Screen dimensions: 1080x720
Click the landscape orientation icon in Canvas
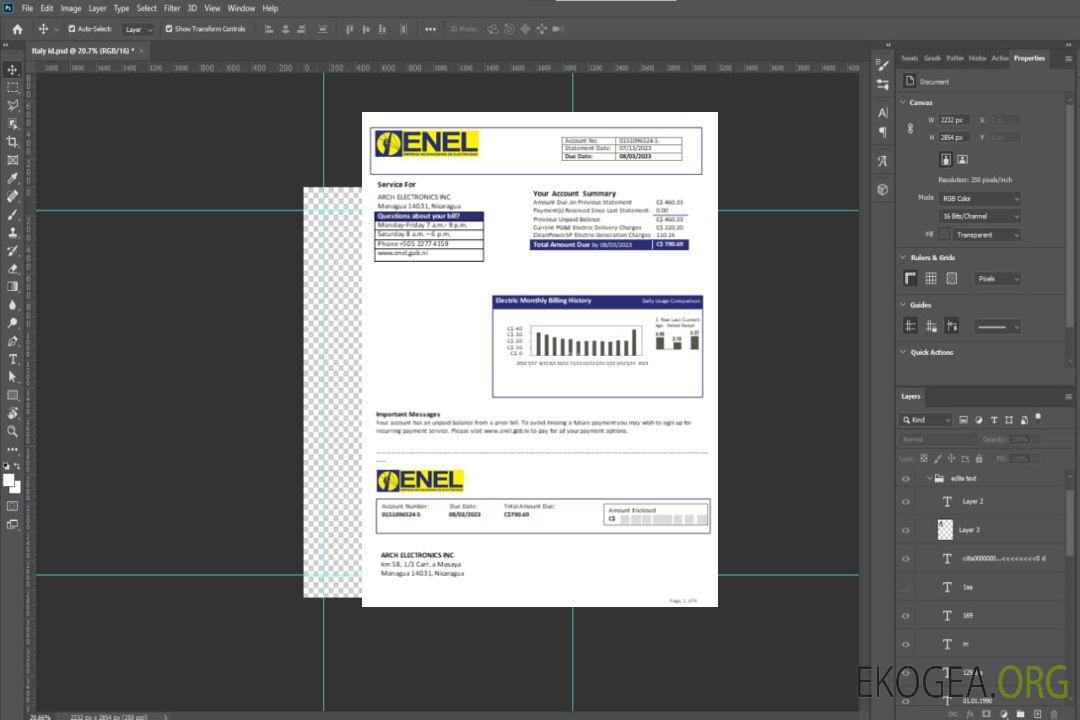[962, 159]
